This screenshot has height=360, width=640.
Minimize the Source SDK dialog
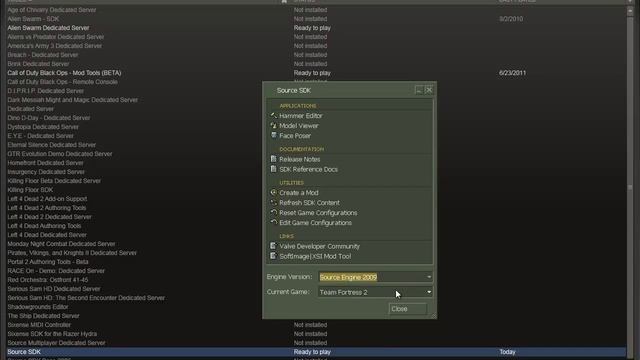coord(419,90)
